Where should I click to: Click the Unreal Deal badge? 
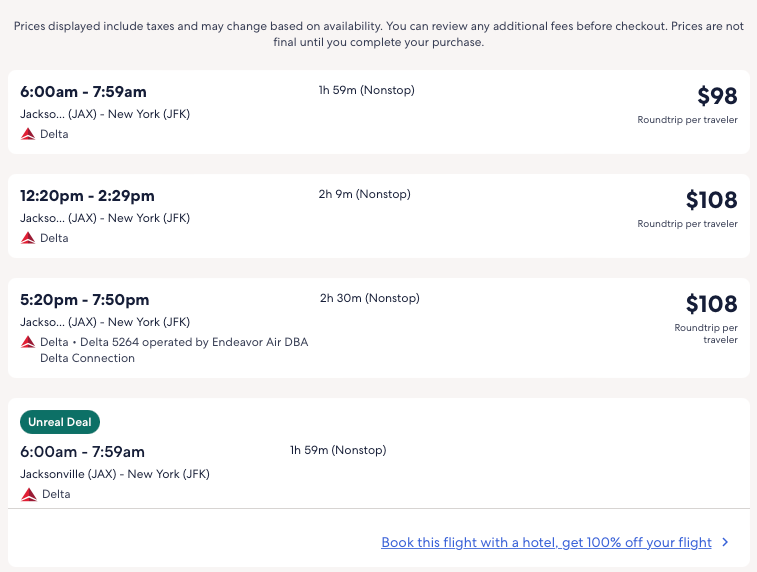click(x=60, y=422)
